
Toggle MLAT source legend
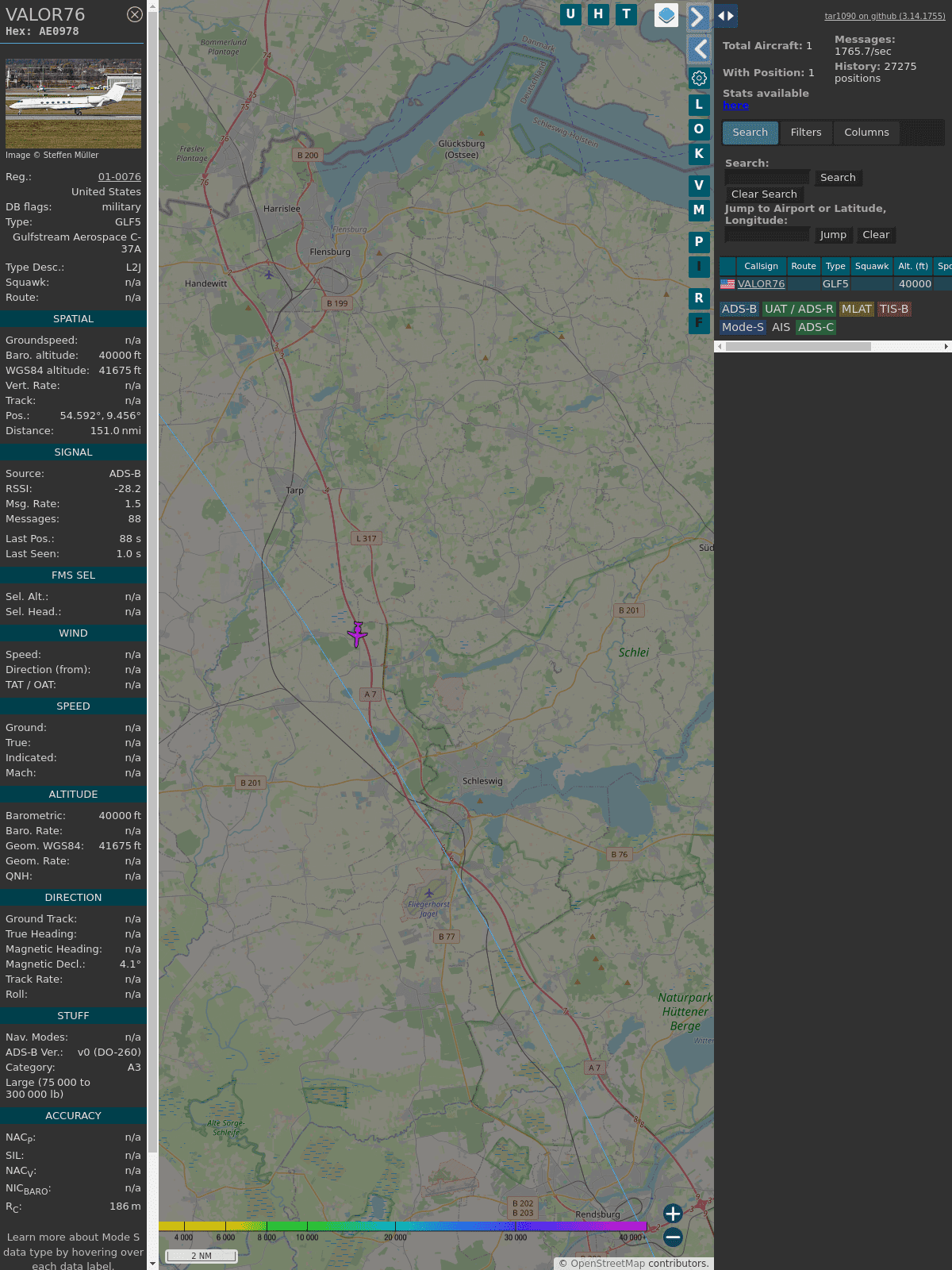857,310
